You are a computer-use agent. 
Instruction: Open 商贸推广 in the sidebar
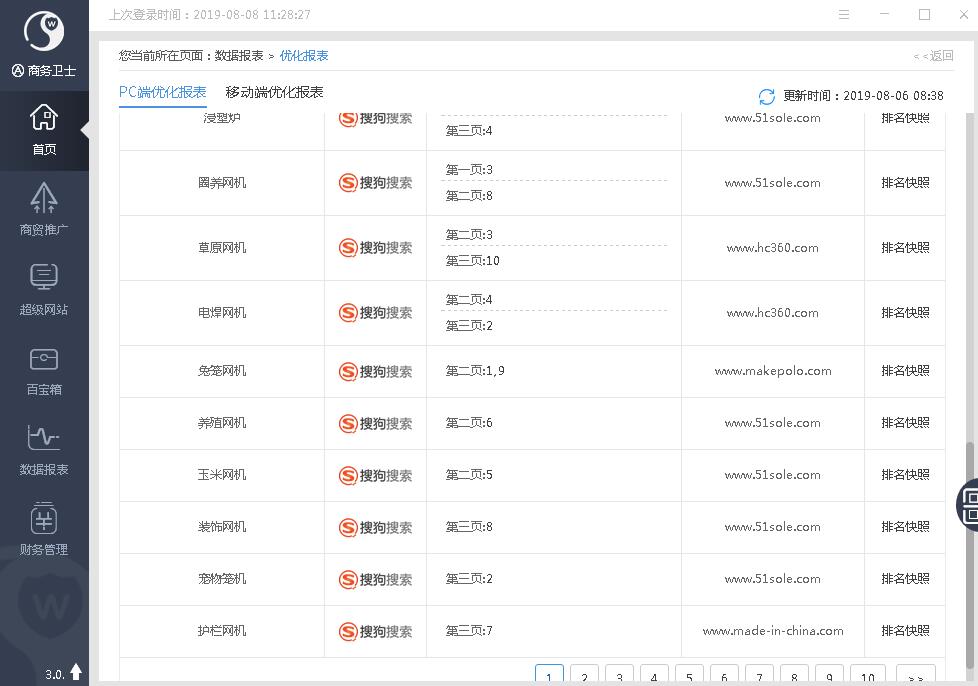(44, 209)
